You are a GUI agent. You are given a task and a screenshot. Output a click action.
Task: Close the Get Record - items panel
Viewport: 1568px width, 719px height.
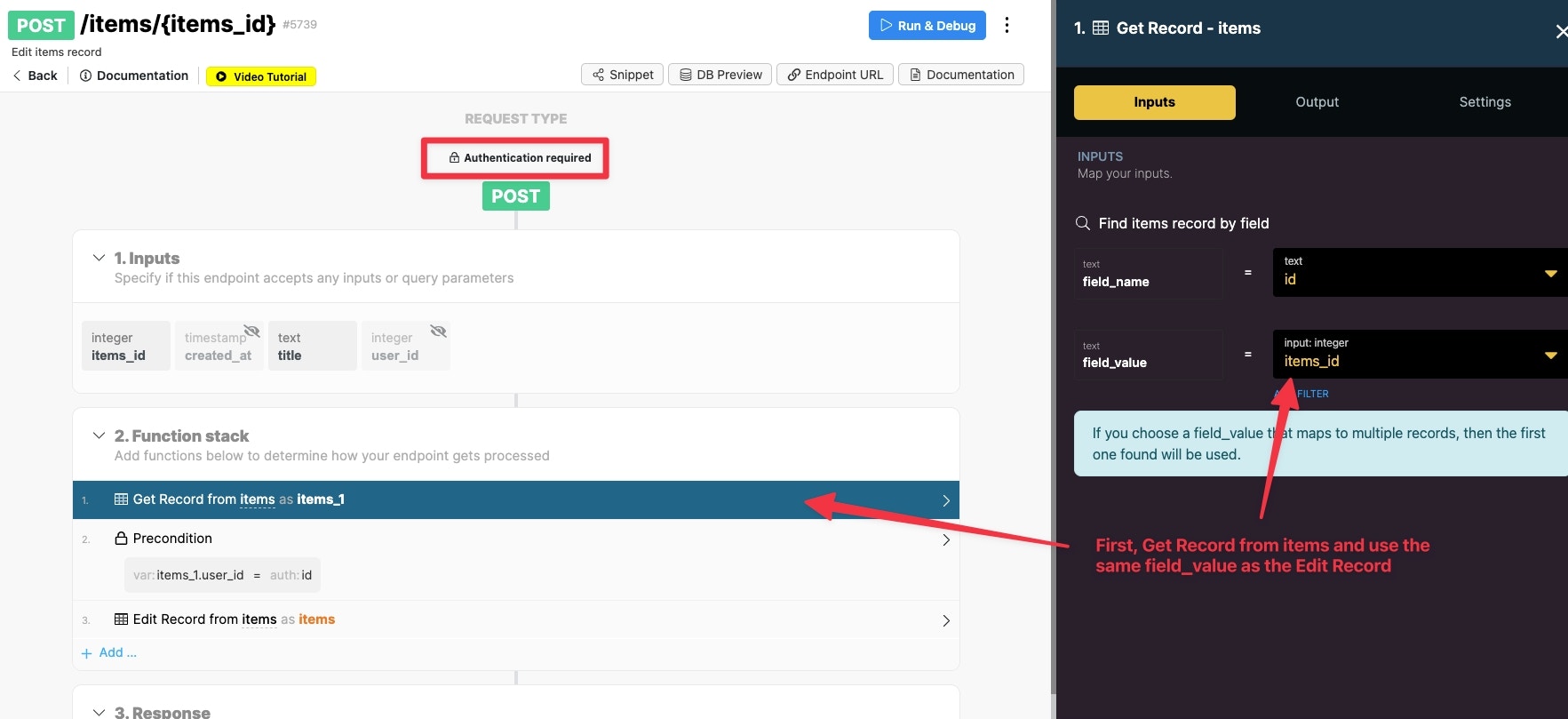tap(1561, 32)
